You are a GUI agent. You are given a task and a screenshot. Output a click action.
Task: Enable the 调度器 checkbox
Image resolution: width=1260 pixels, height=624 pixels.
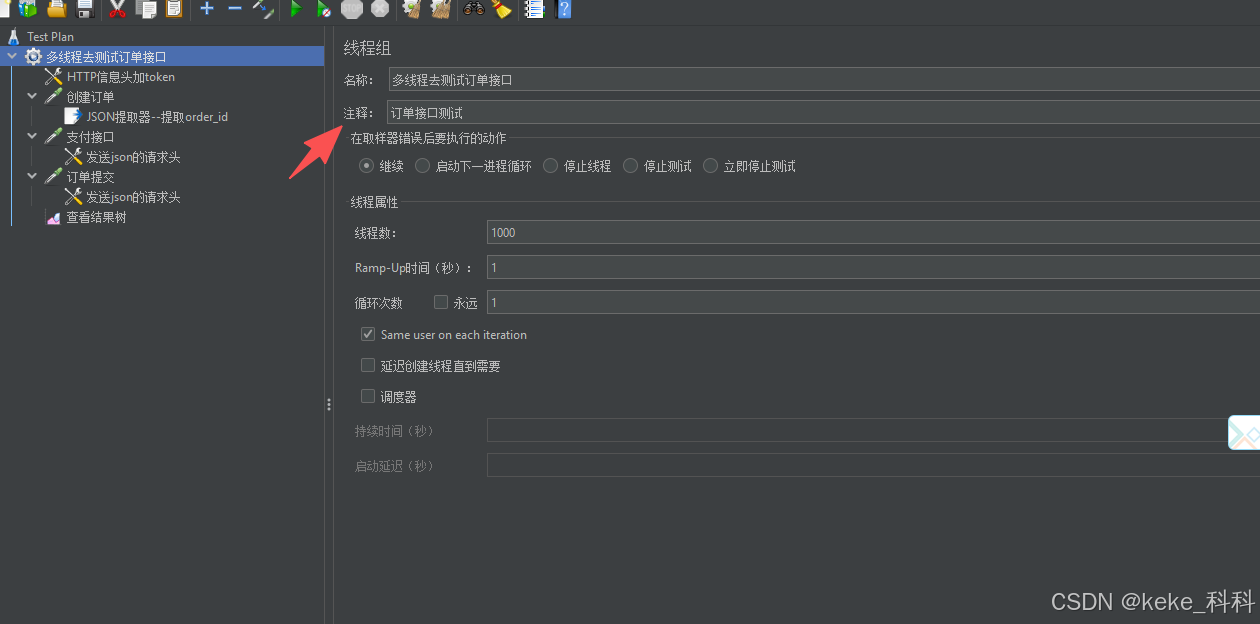pos(368,396)
